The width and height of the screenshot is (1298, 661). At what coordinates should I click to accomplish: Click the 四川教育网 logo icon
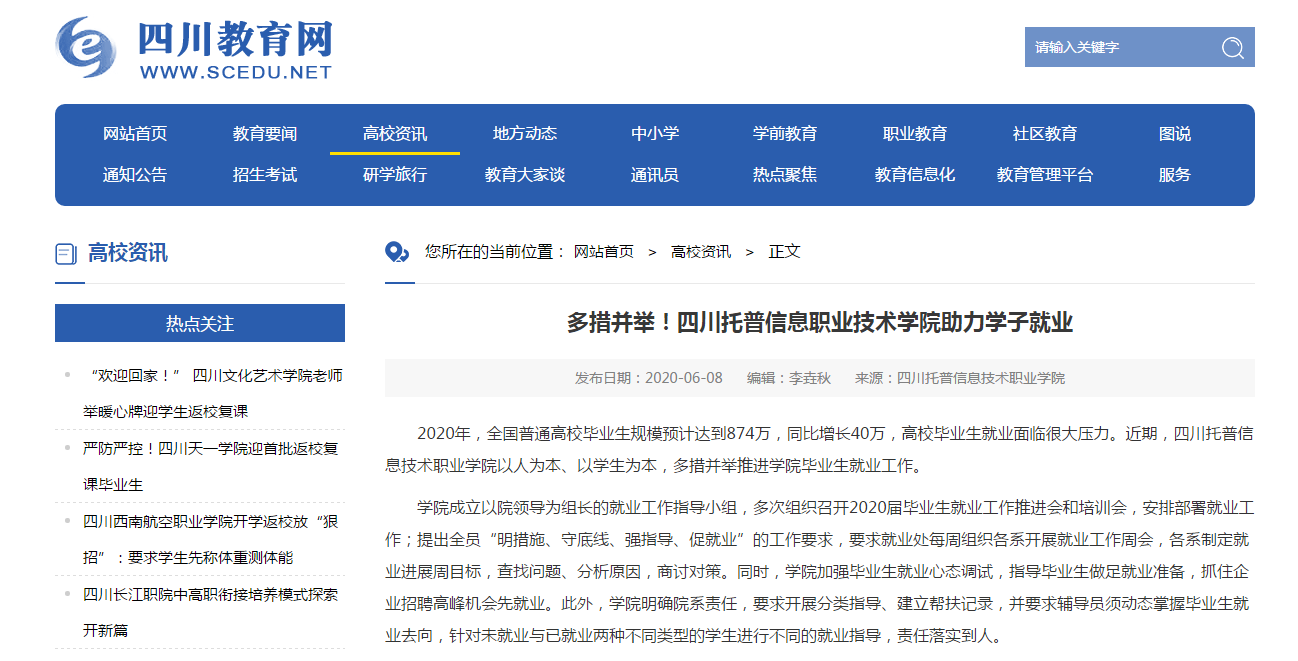coord(86,47)
